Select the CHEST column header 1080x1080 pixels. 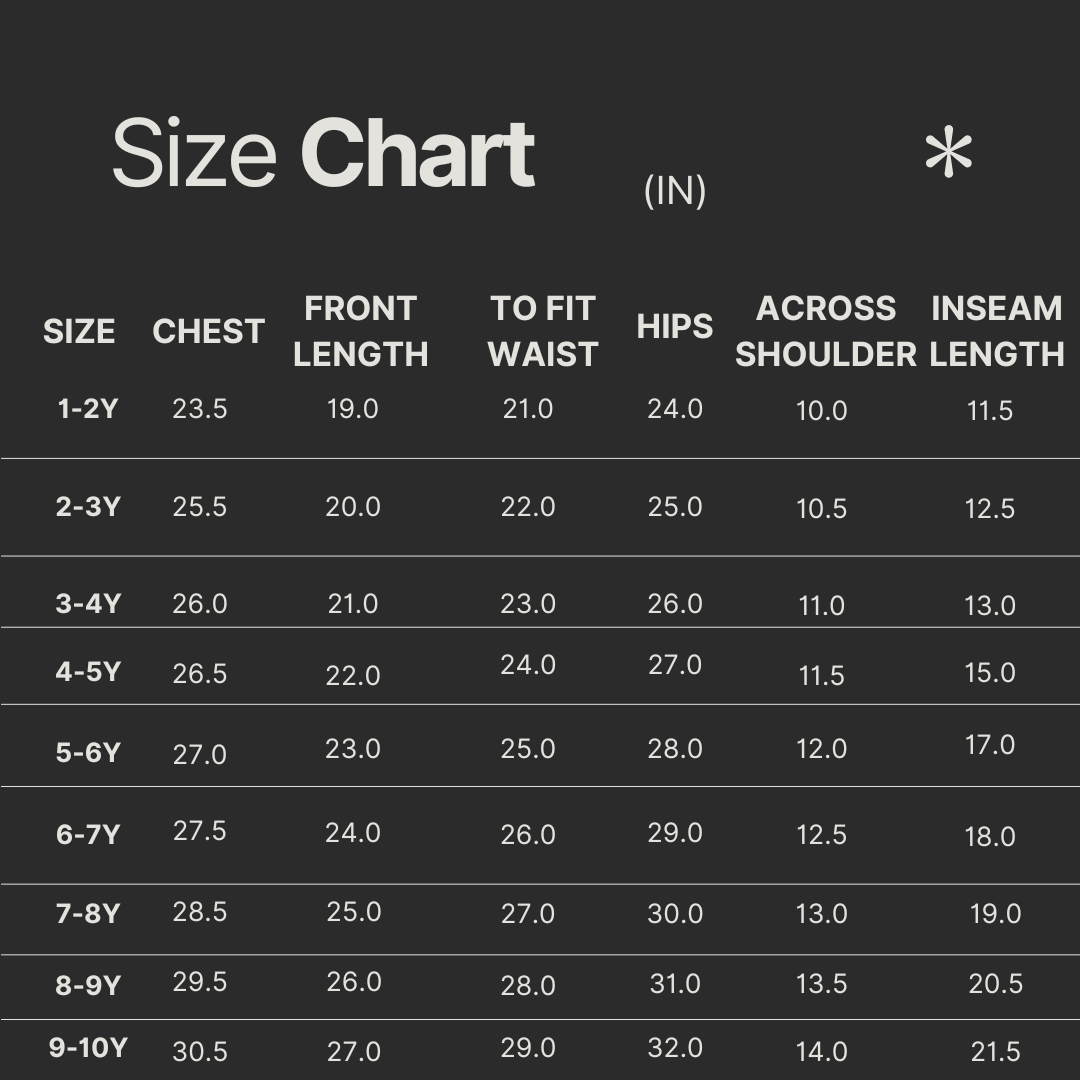click(x=208, y=332)
